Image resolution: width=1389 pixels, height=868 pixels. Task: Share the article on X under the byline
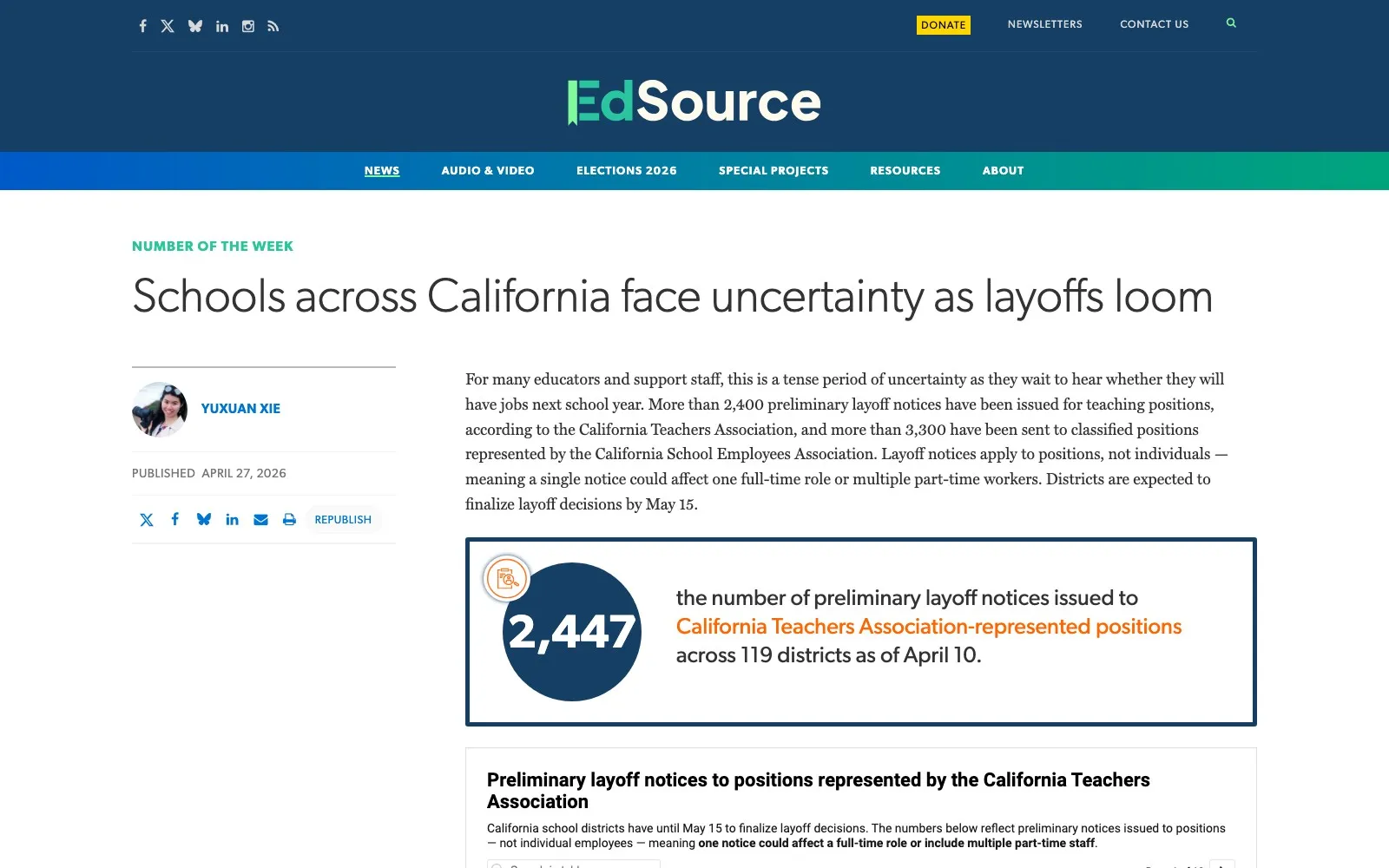(x=147, y=519)
